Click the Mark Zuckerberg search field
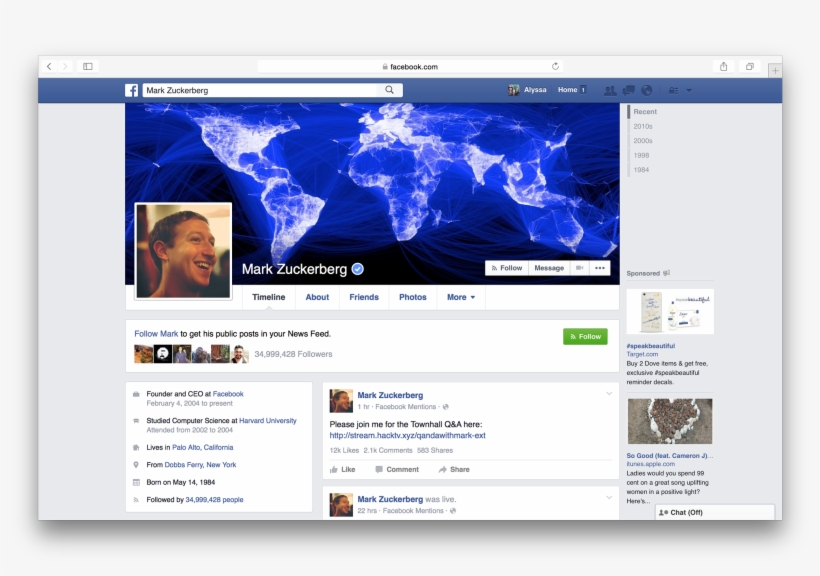The image size is (820, 576). [260, 90]
